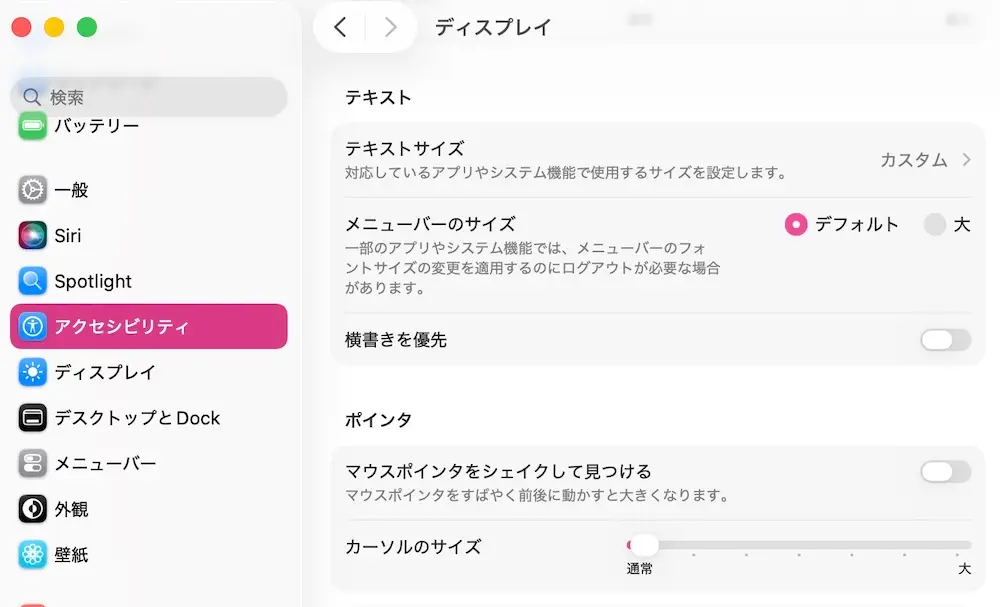Select the Appearance (外観) sidebar icon

[32, 509]
